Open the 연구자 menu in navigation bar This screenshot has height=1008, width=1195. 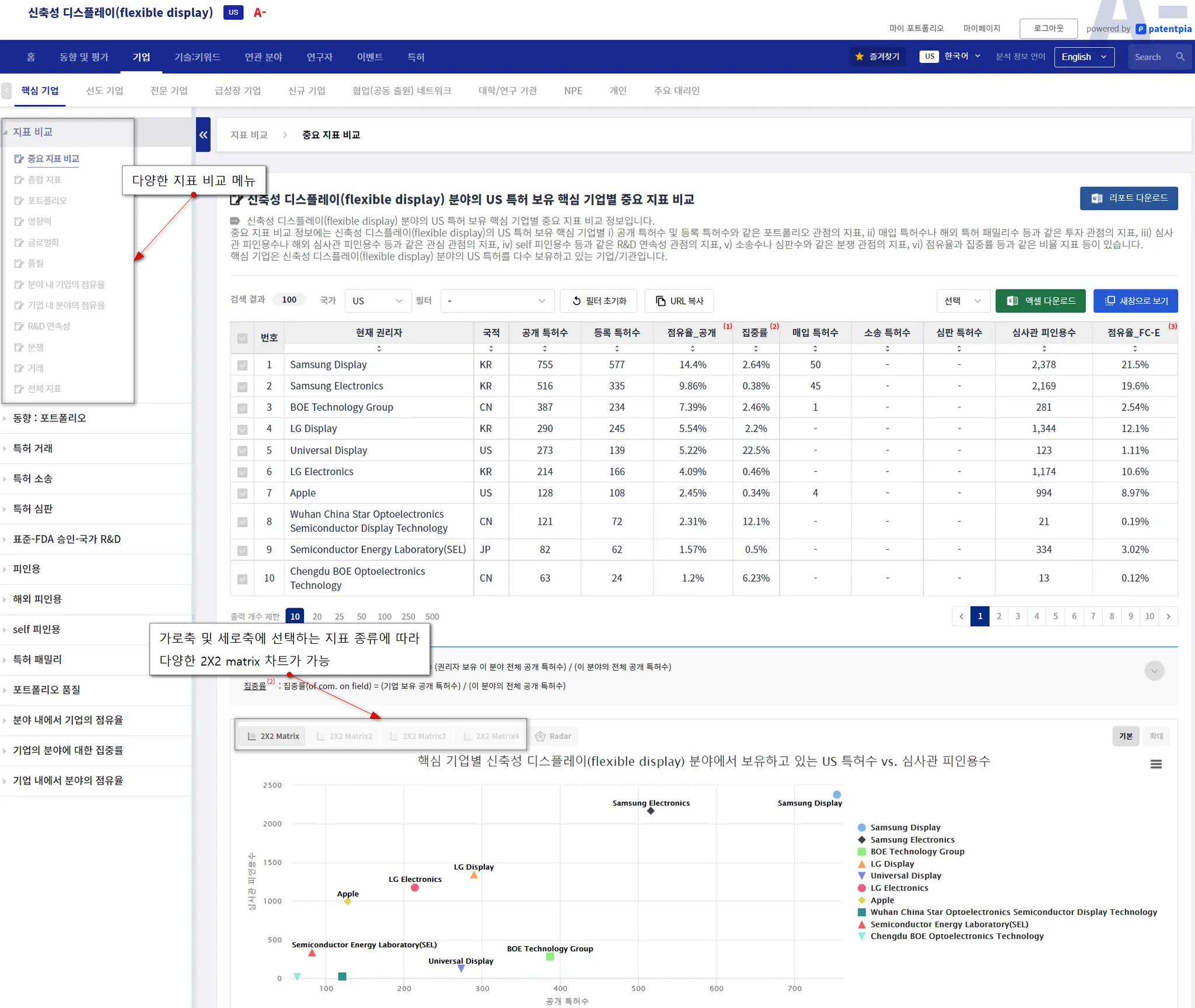319,57
